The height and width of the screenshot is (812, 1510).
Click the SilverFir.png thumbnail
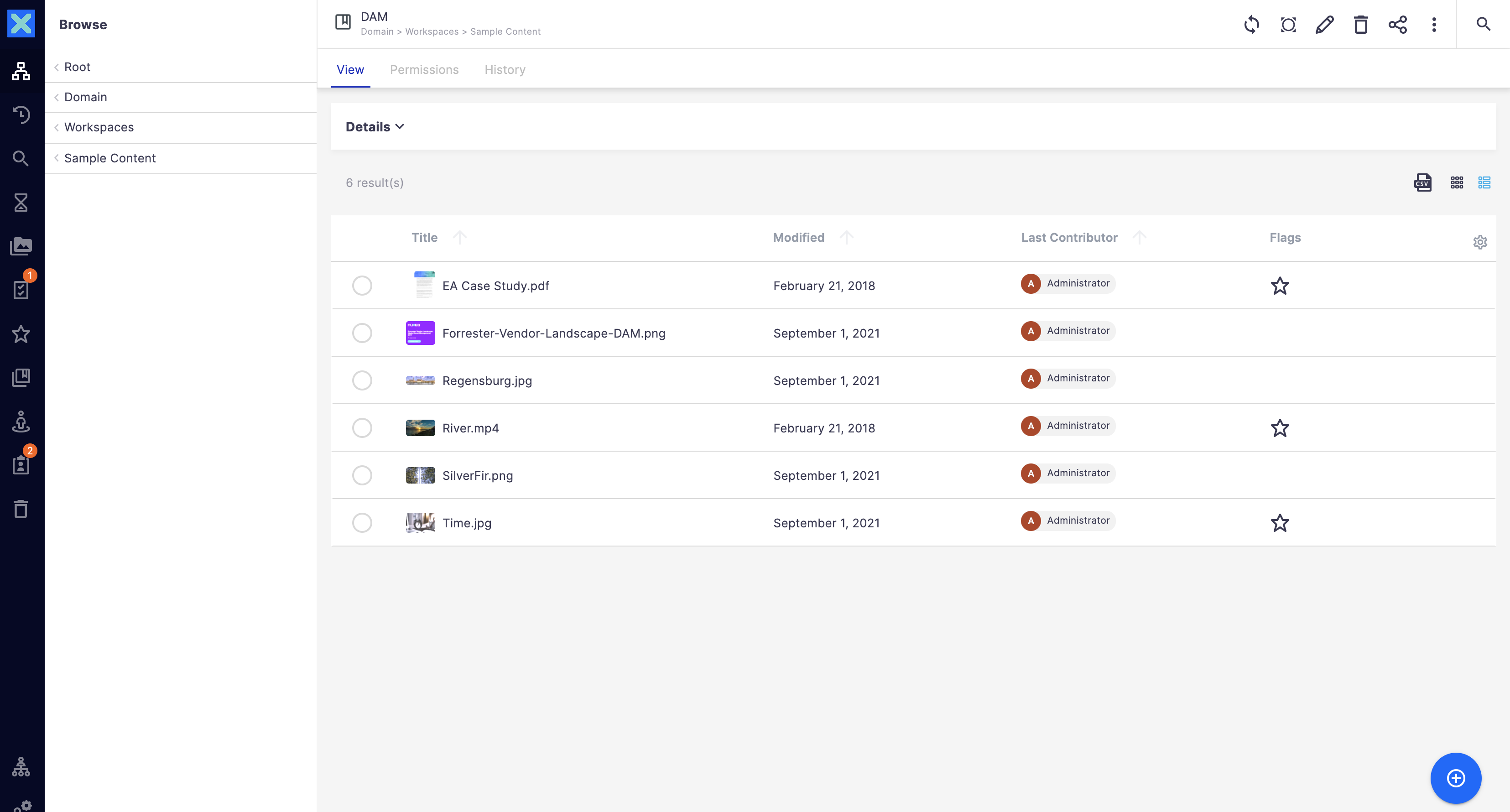point(420,475)
